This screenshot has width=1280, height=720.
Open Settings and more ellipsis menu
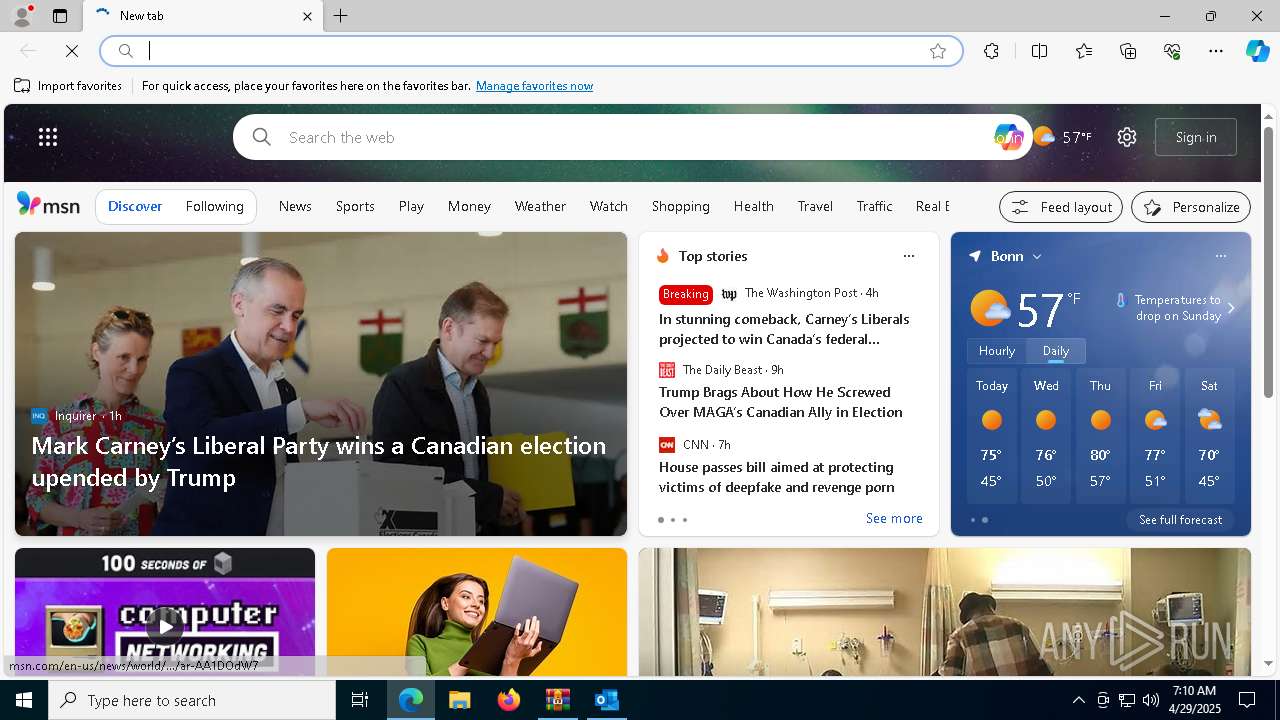(x=1216, y=51)
